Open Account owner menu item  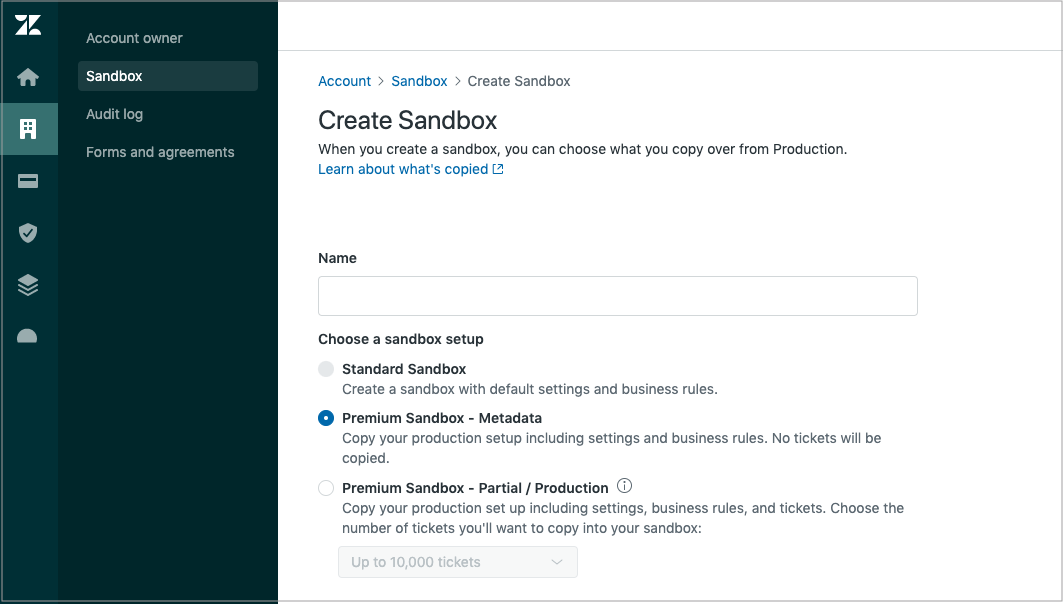pos(134,38)
